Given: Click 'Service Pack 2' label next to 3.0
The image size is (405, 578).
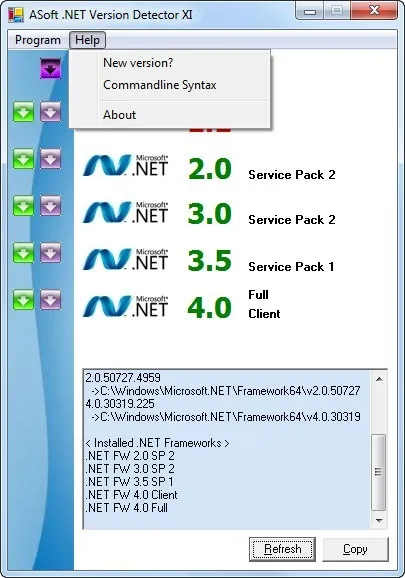Looking at the screenshot, I should coord(292,220).
